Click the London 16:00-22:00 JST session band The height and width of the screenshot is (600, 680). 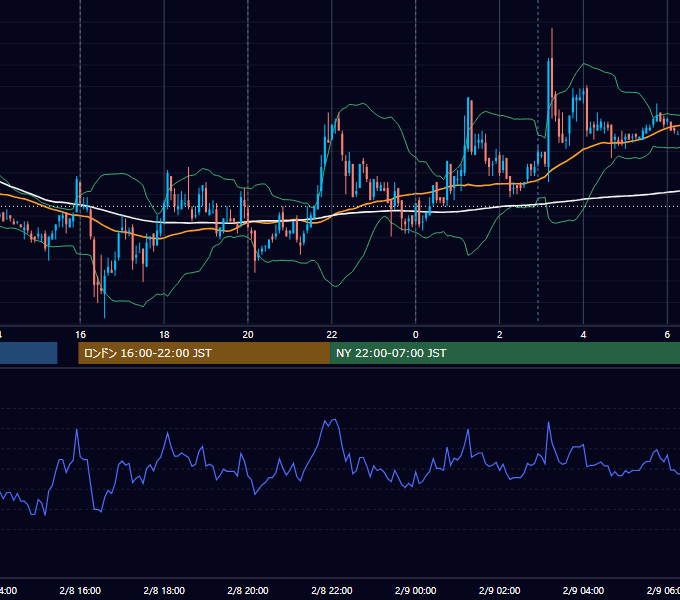pyautogui.click(x=204, y=353)
